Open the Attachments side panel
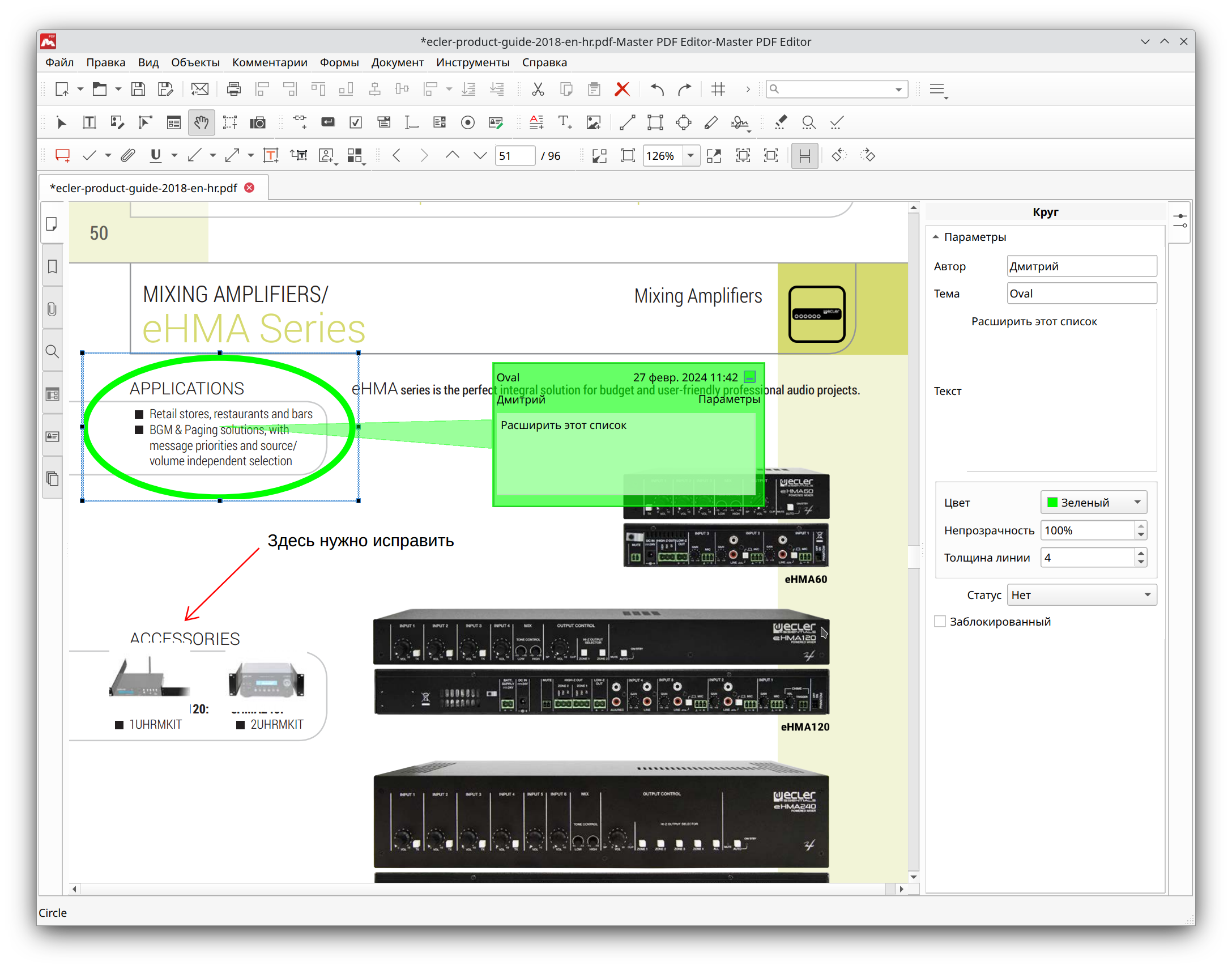Image resolution: width=1232 pixels, height=969 pixels. click(x=52, y=309)
